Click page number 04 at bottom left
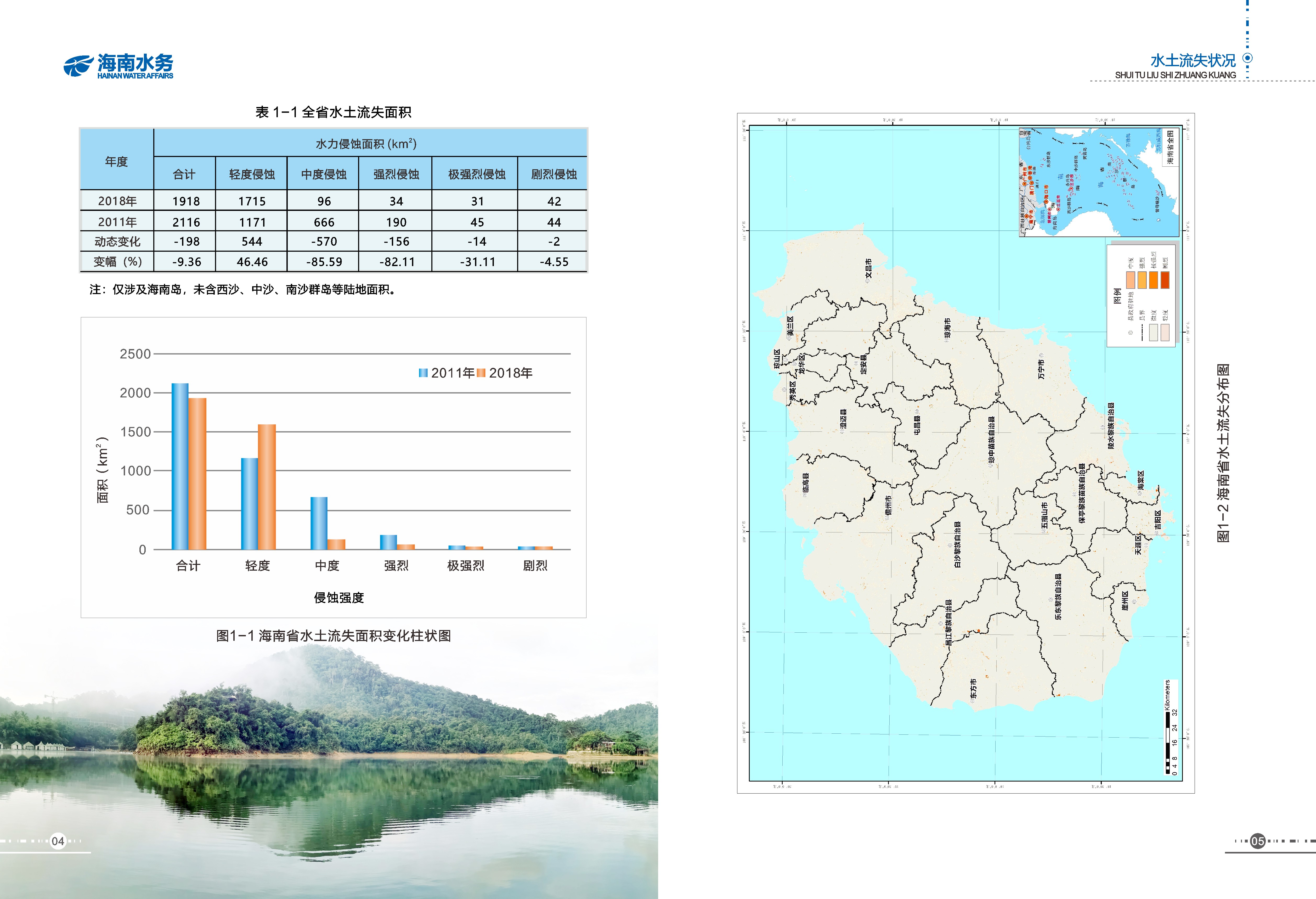This screenshot has width=1316, height=899. pos(58,841)
